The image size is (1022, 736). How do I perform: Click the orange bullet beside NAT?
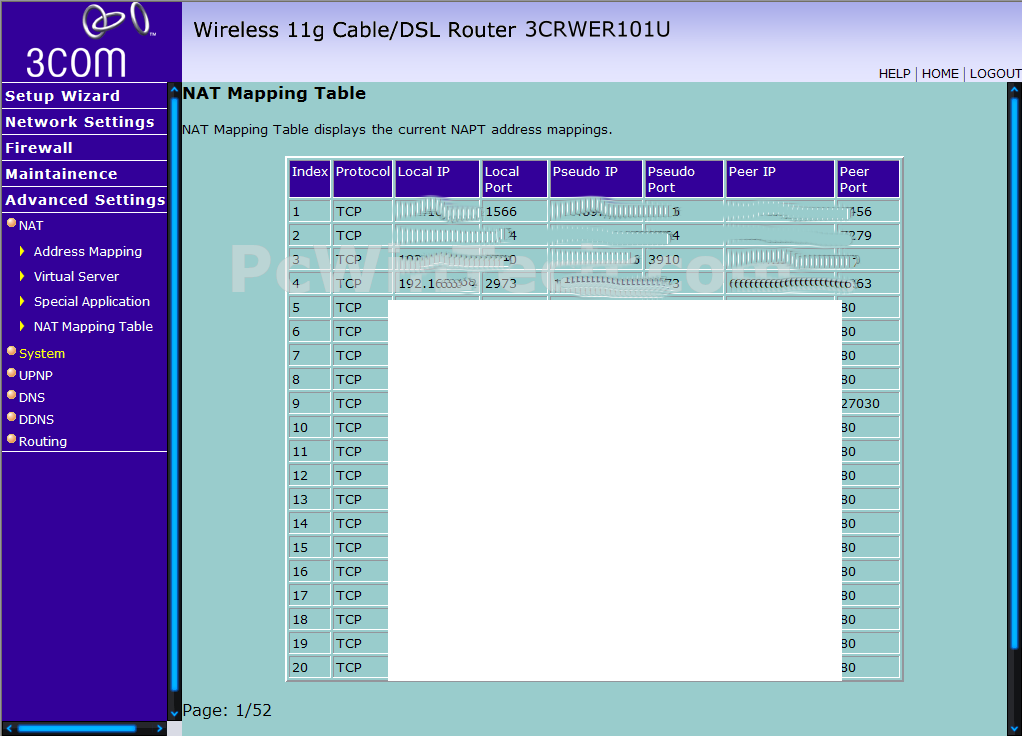click(x=11, y=224)
